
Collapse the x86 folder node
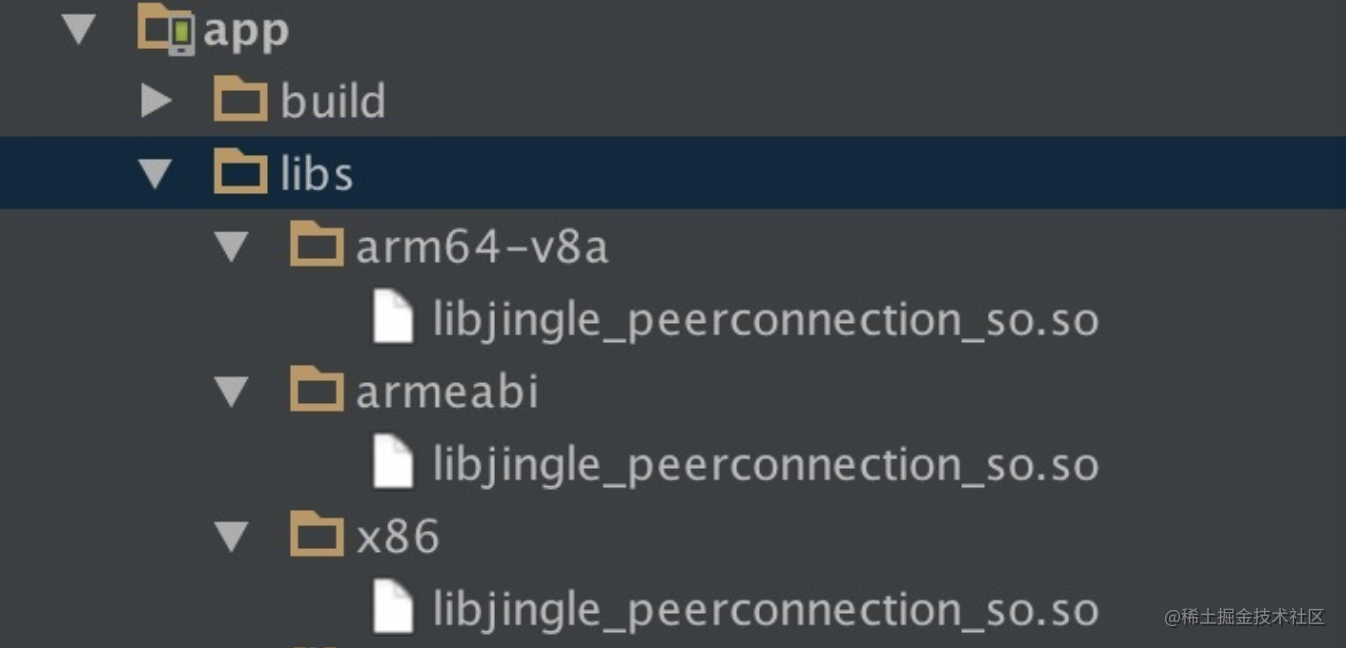pos(232,536)
